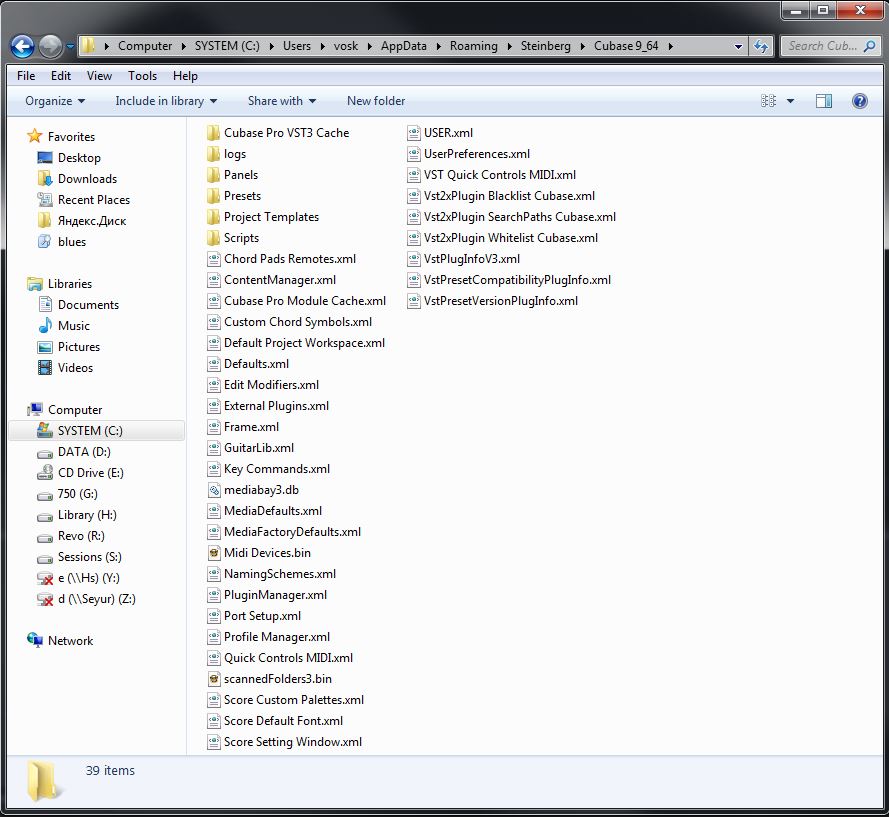Open the recent pages dropdown arrow
This screenshot has width=889, height=817.
70,46
